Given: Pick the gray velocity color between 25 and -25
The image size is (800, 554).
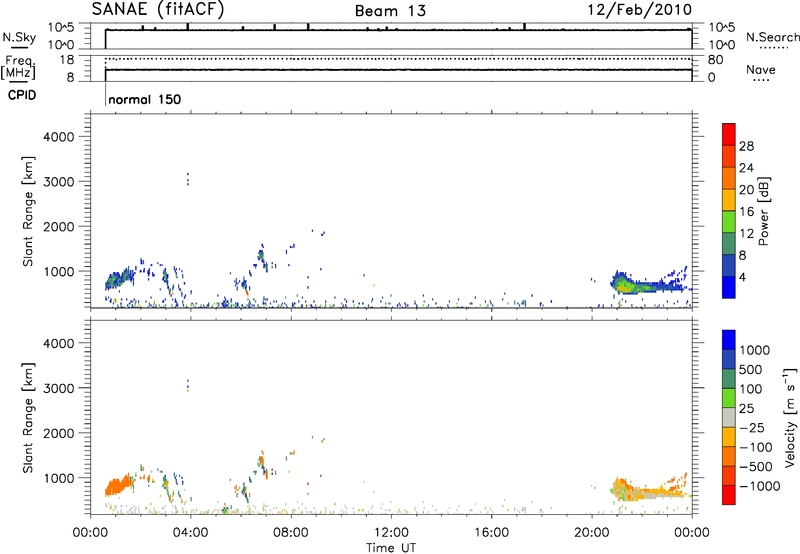Looking at the screenshot, I should tap(729, 417).
